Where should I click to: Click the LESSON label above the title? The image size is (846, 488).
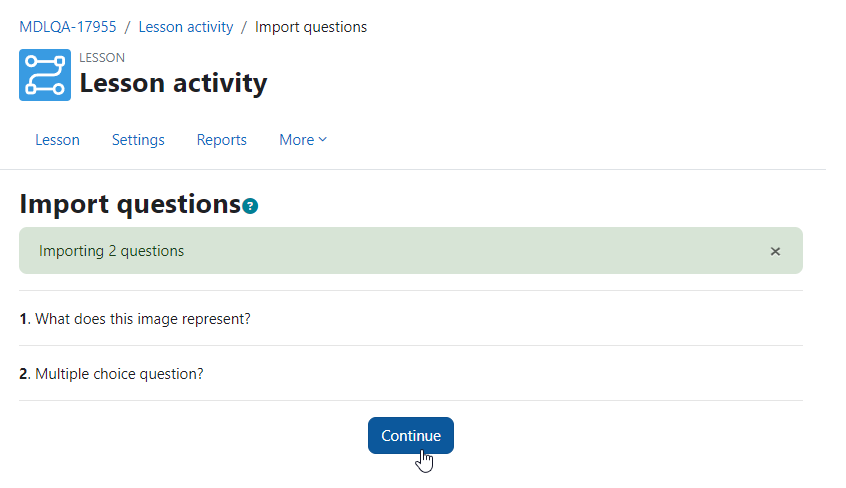click(102, 58)
